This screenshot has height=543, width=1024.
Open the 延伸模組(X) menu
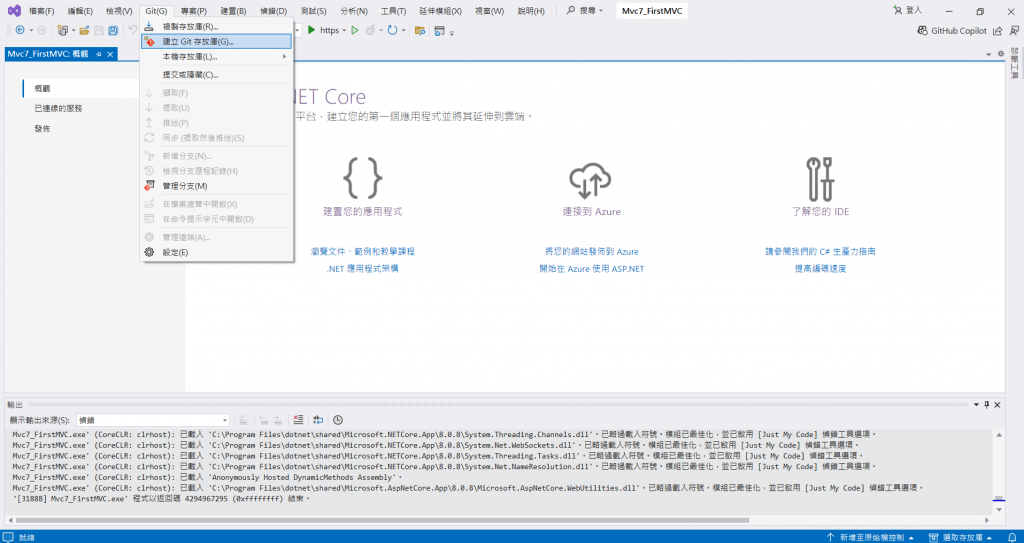pyautogui.click(x=440, y=11)
